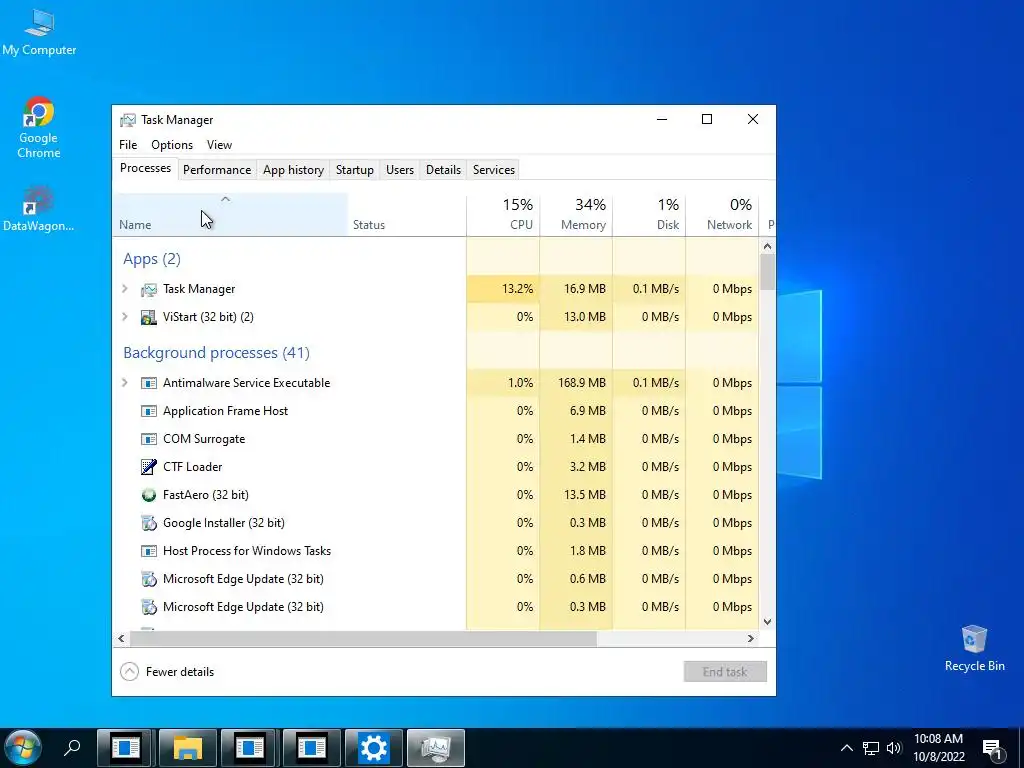Screen dimensions: 1024x768
Task: Click the Microsoft Edge Update 0.3 MB icon
Action: pyautogui.click(x=149, y=607)
